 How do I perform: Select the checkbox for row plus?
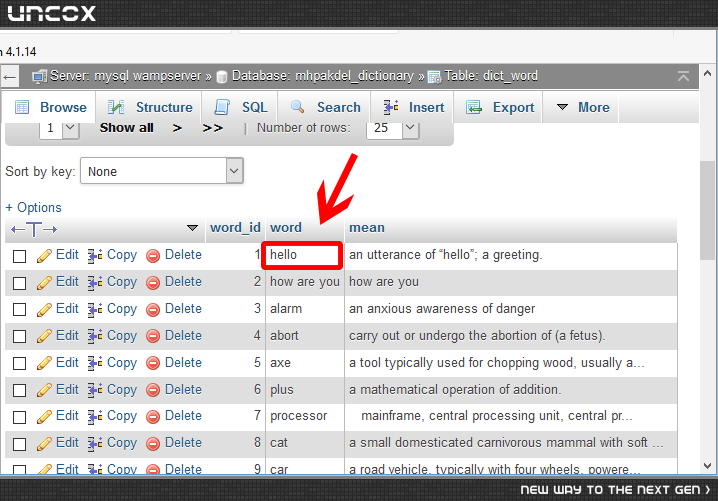pyautogui.click(x=19, y=390)
